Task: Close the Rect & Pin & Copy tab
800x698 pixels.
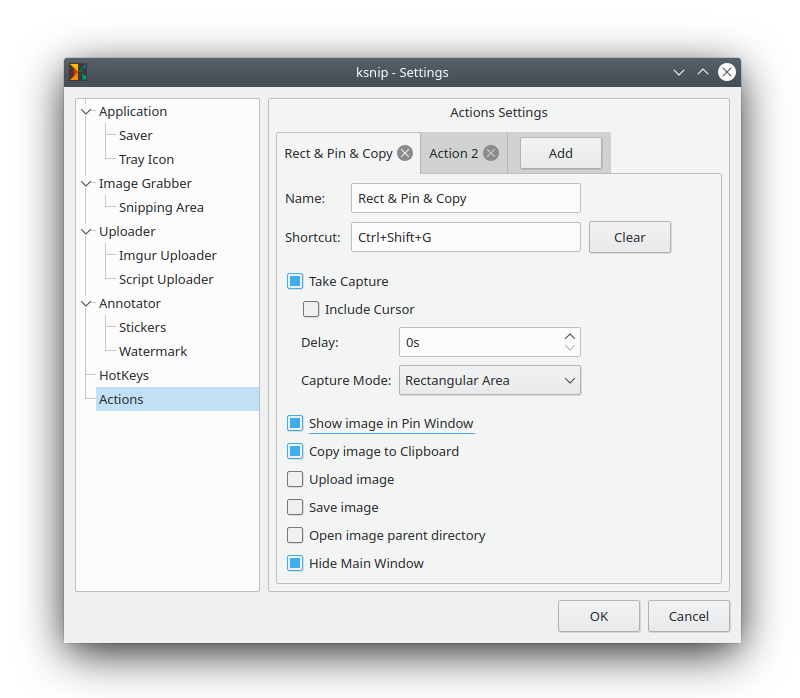Action: click(405, 153)
